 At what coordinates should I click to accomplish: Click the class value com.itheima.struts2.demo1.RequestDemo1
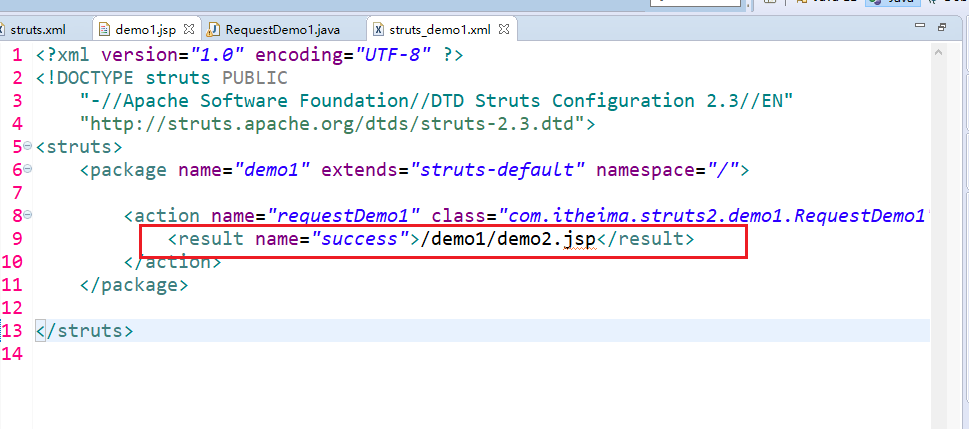coord(713,216)
